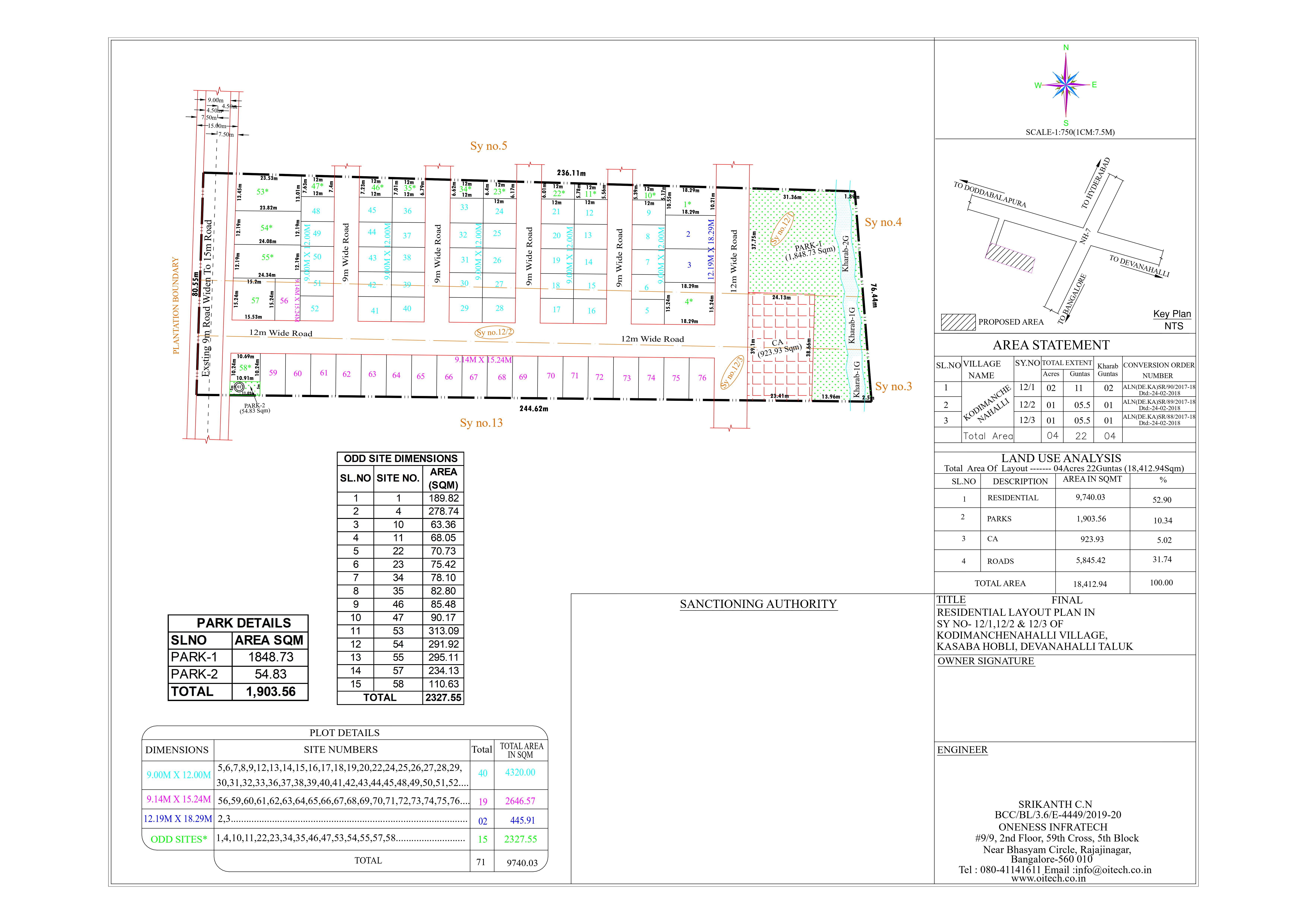Select plot 53* at top-left corner
This screenshot has height=924, width=1307.
point(262,192)
